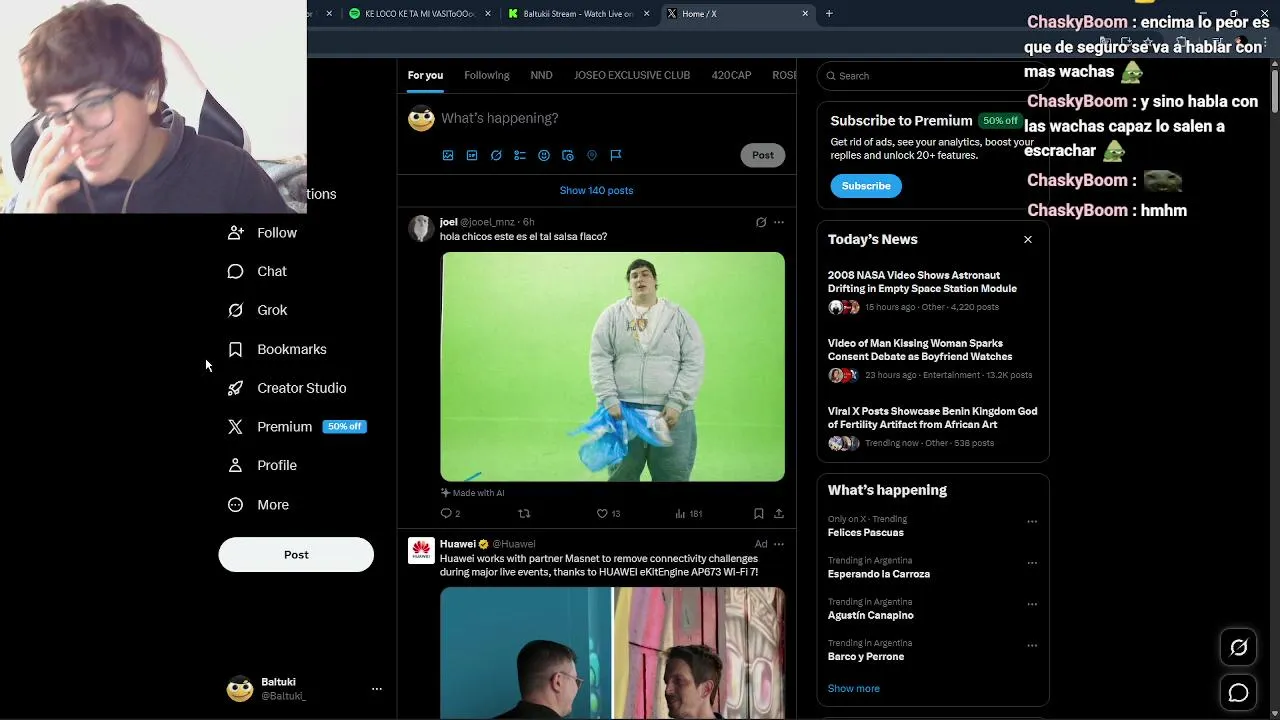Show more trends link
The height and width of the screenshot is (720, 1280).
[853, 689]
